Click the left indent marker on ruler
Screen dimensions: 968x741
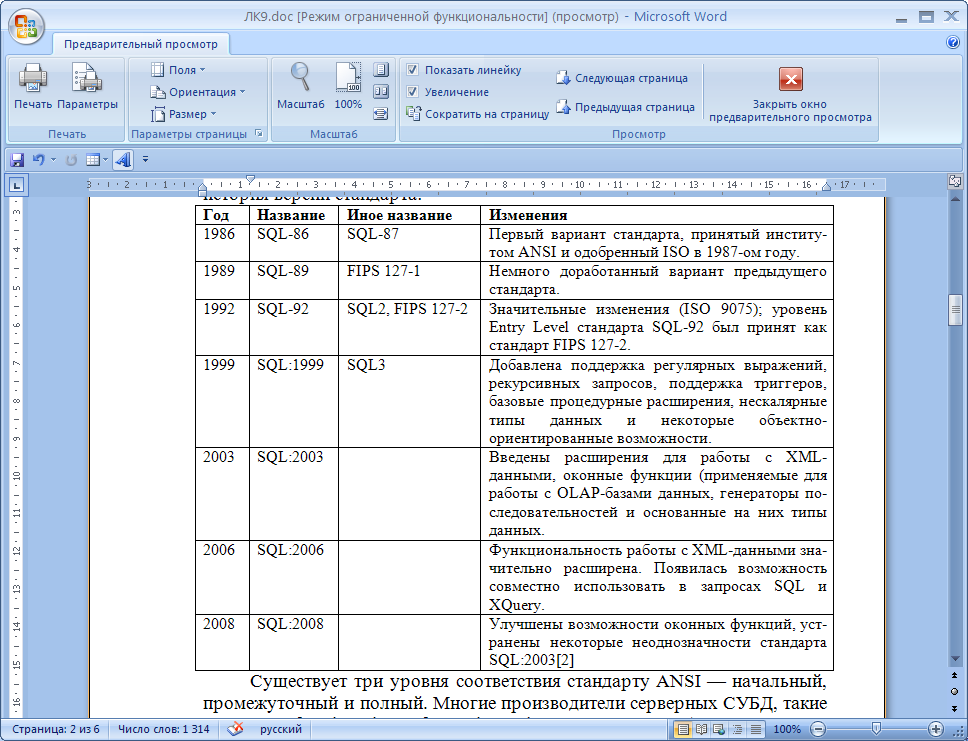(x=202, y=188)
